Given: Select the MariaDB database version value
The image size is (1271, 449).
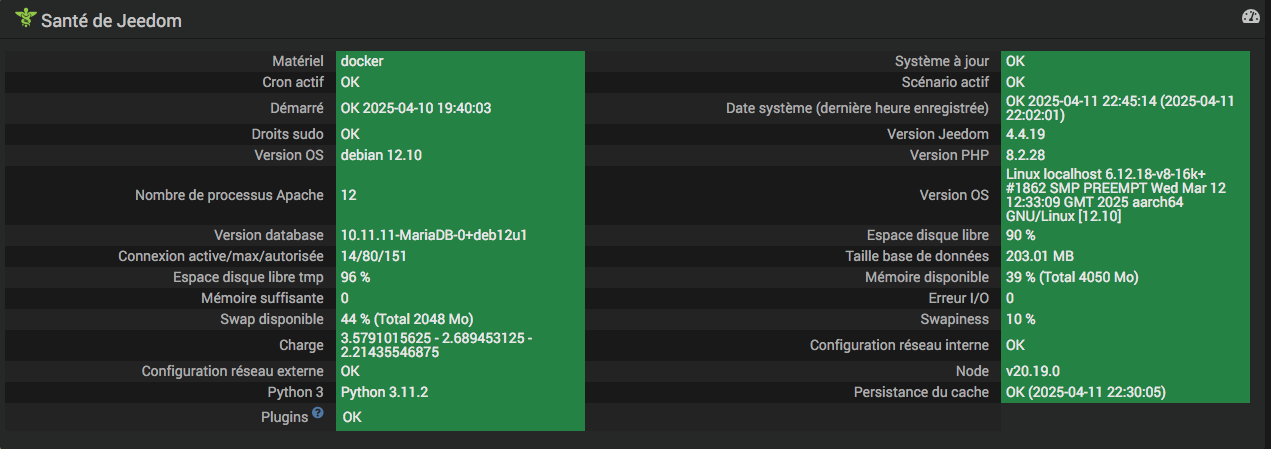Looking at the screenshot, I should click(433, 235).
